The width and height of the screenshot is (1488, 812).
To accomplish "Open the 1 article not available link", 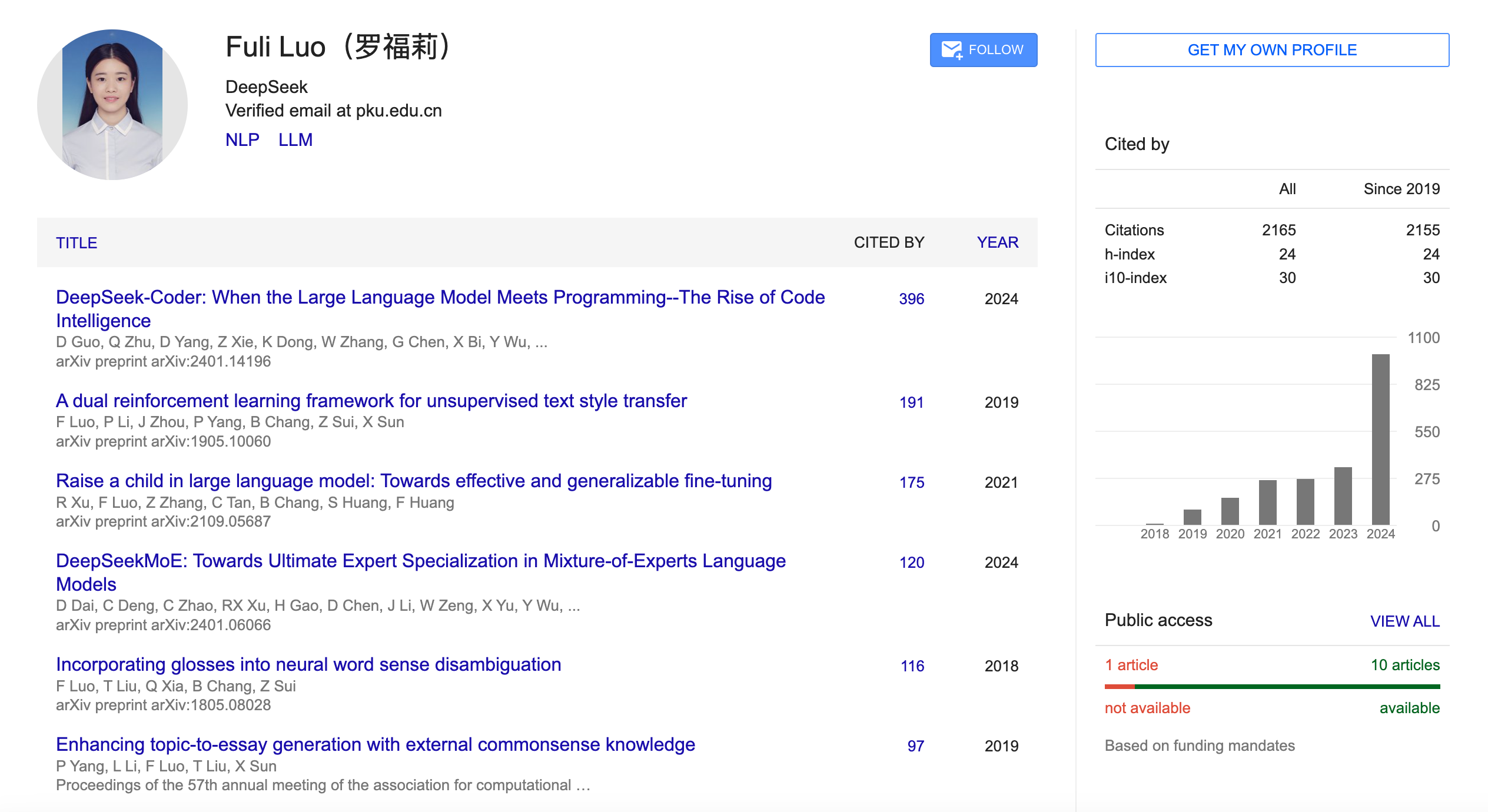I will tap(1131, 665).
